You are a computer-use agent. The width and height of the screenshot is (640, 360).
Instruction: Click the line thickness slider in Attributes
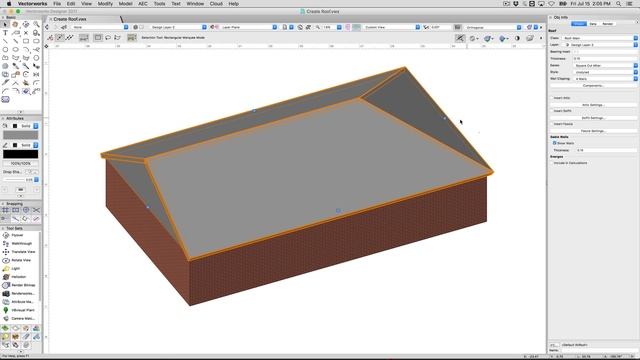[14, 180]
